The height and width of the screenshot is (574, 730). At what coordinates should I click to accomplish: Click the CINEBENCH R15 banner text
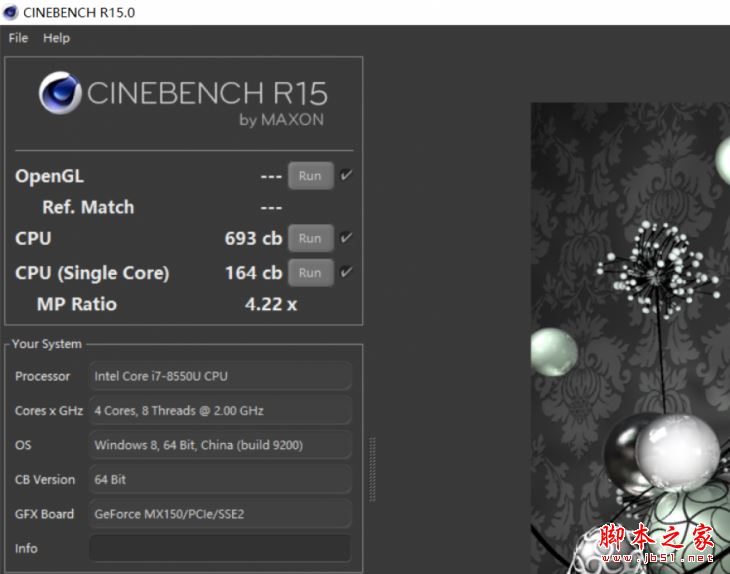207,93
